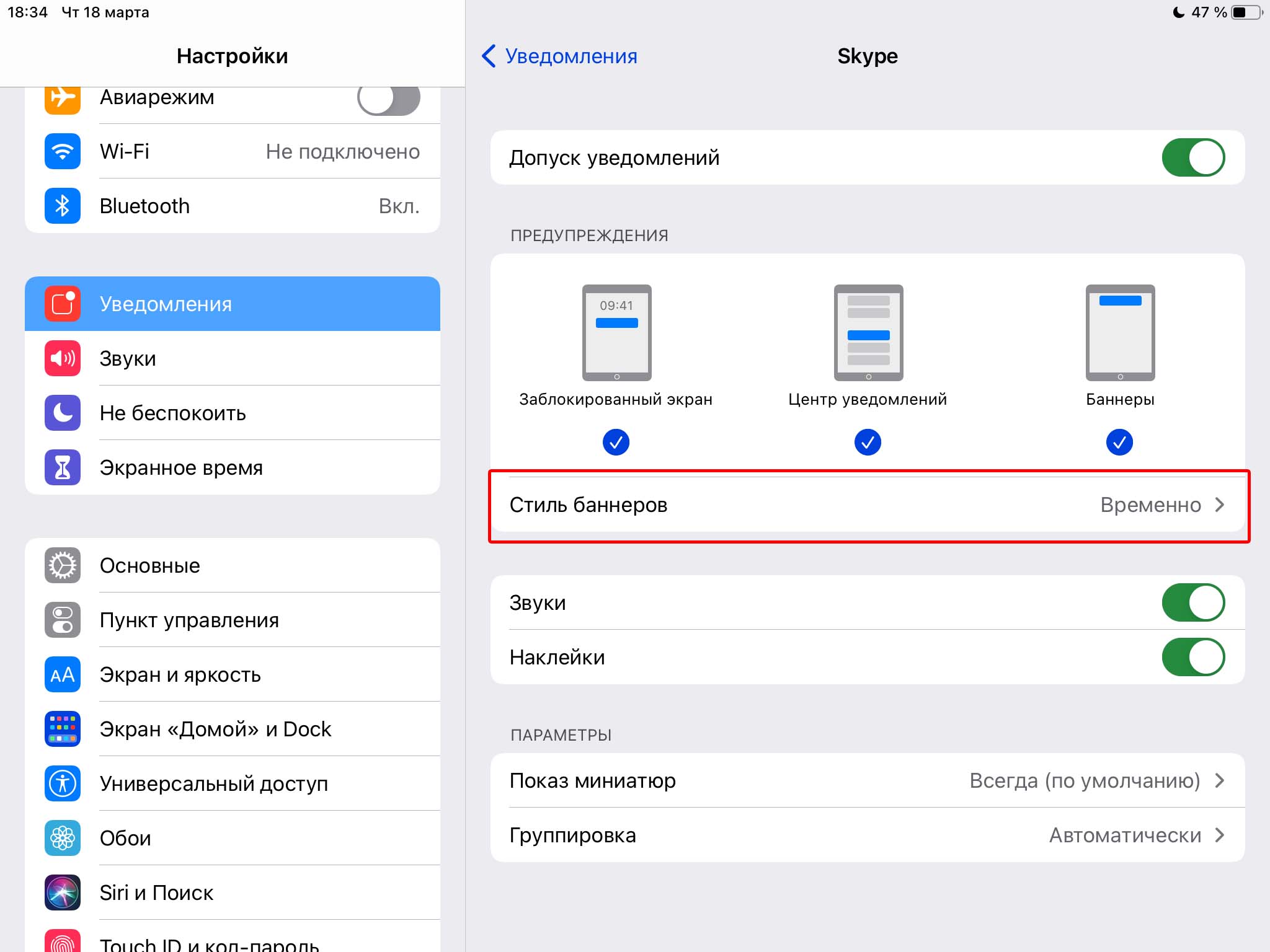1270x952 pixels.
Task: Navigate back to Уведомления
Action: (x=557, y=56)
